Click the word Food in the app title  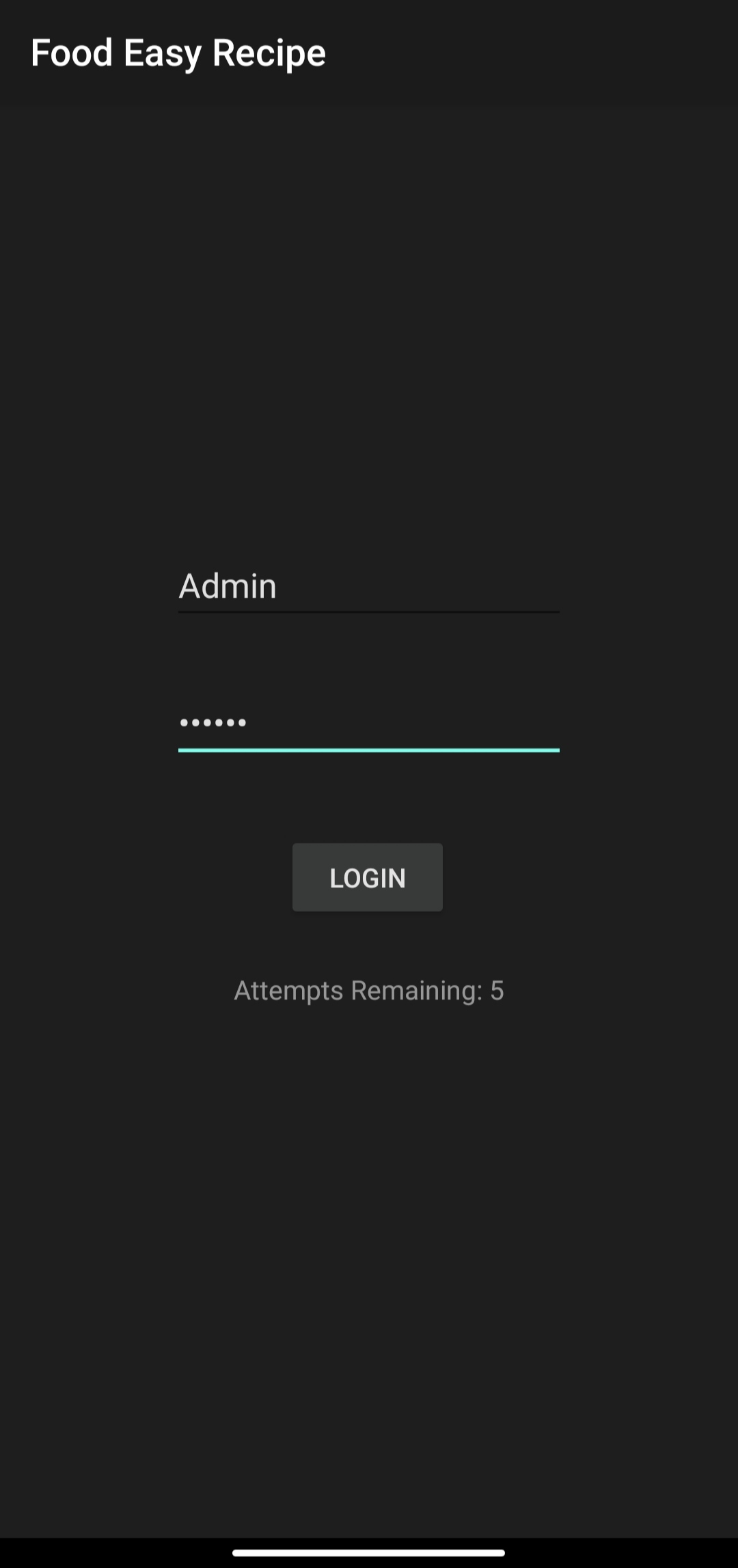pyautogui.click(x=72, y=53)
